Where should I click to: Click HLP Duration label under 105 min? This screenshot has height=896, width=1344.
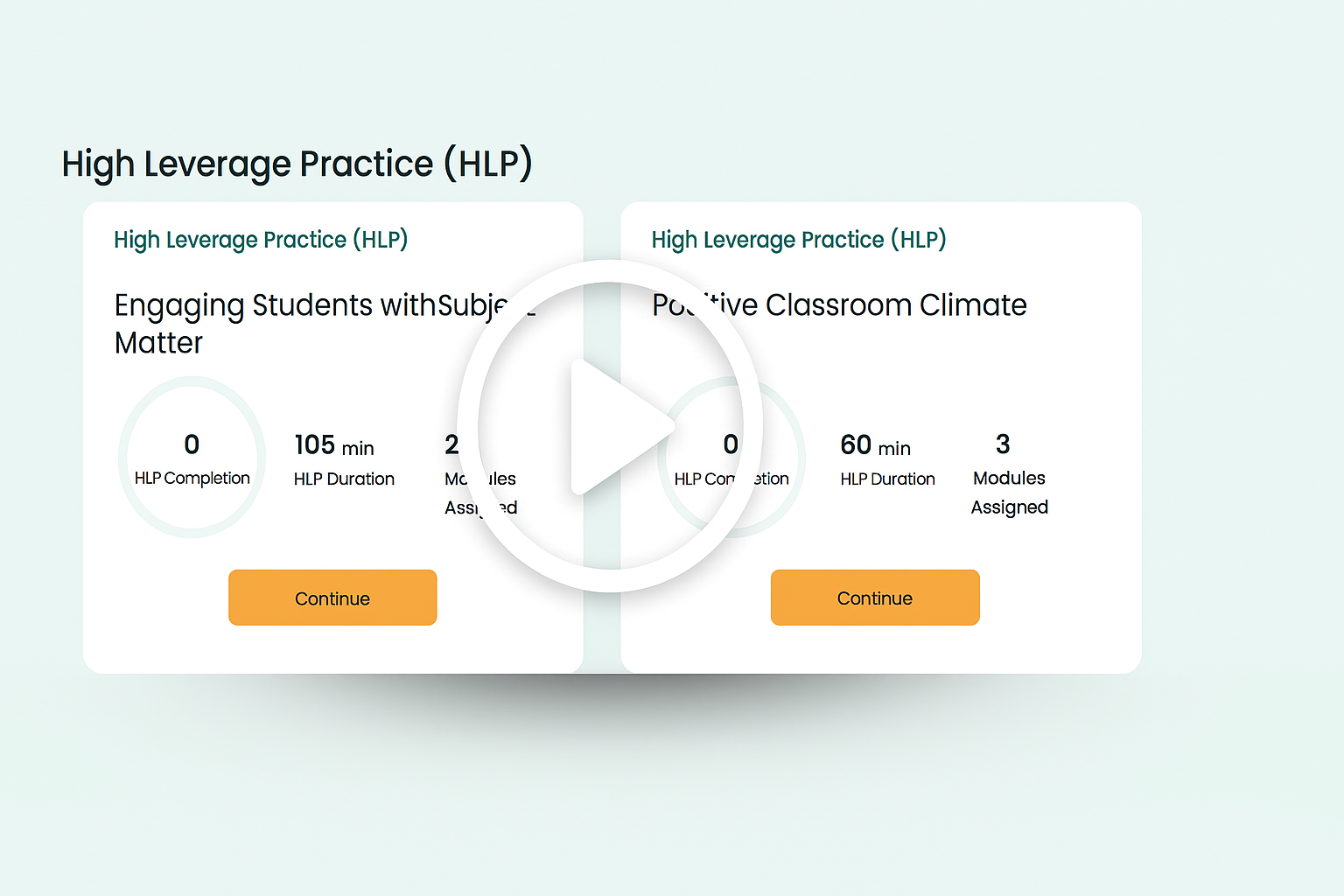(x=344, y=479)
